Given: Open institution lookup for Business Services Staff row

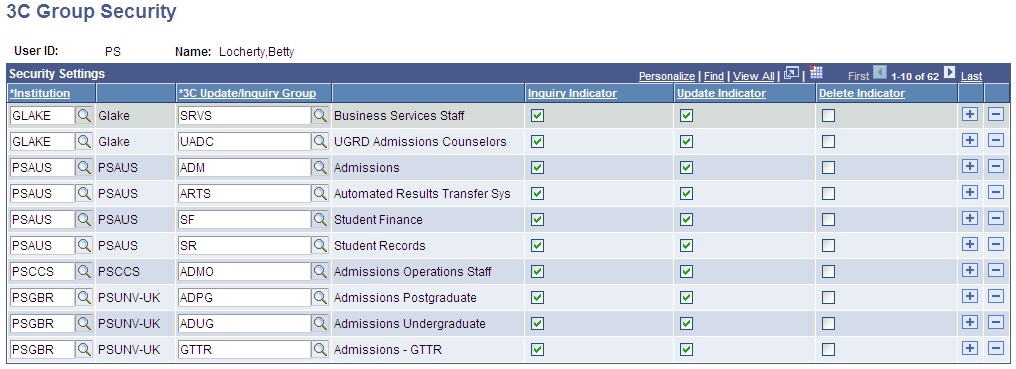Looking at the screenshot, I should [x=85, y=115].
